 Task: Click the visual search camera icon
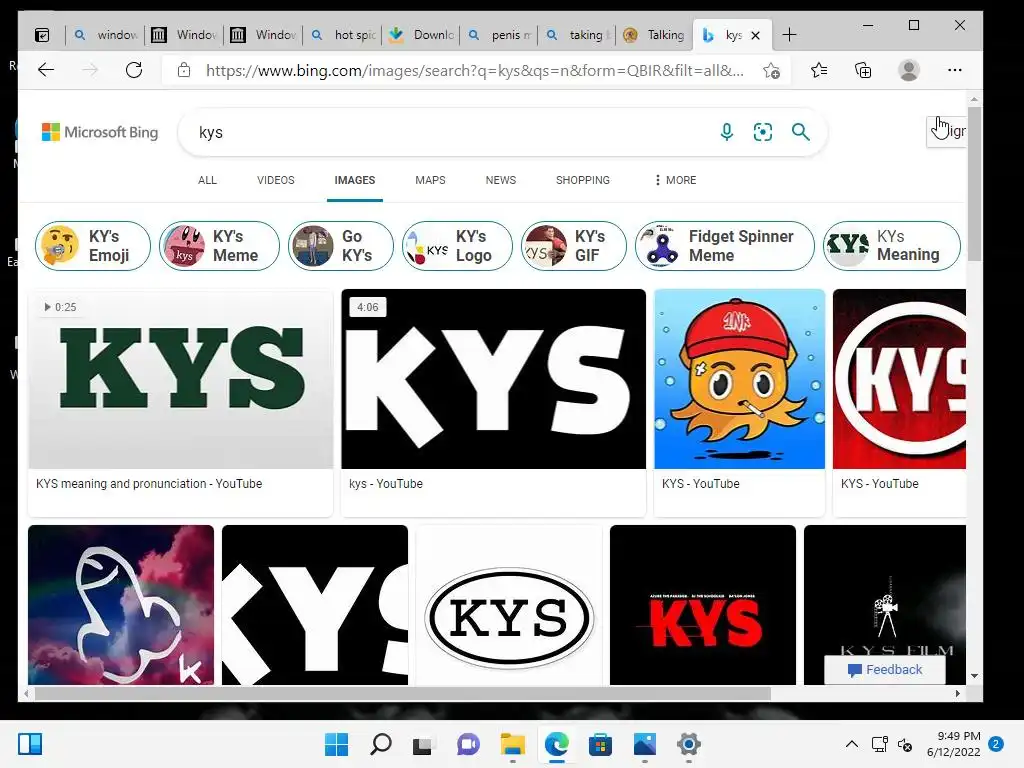[763, 132]
